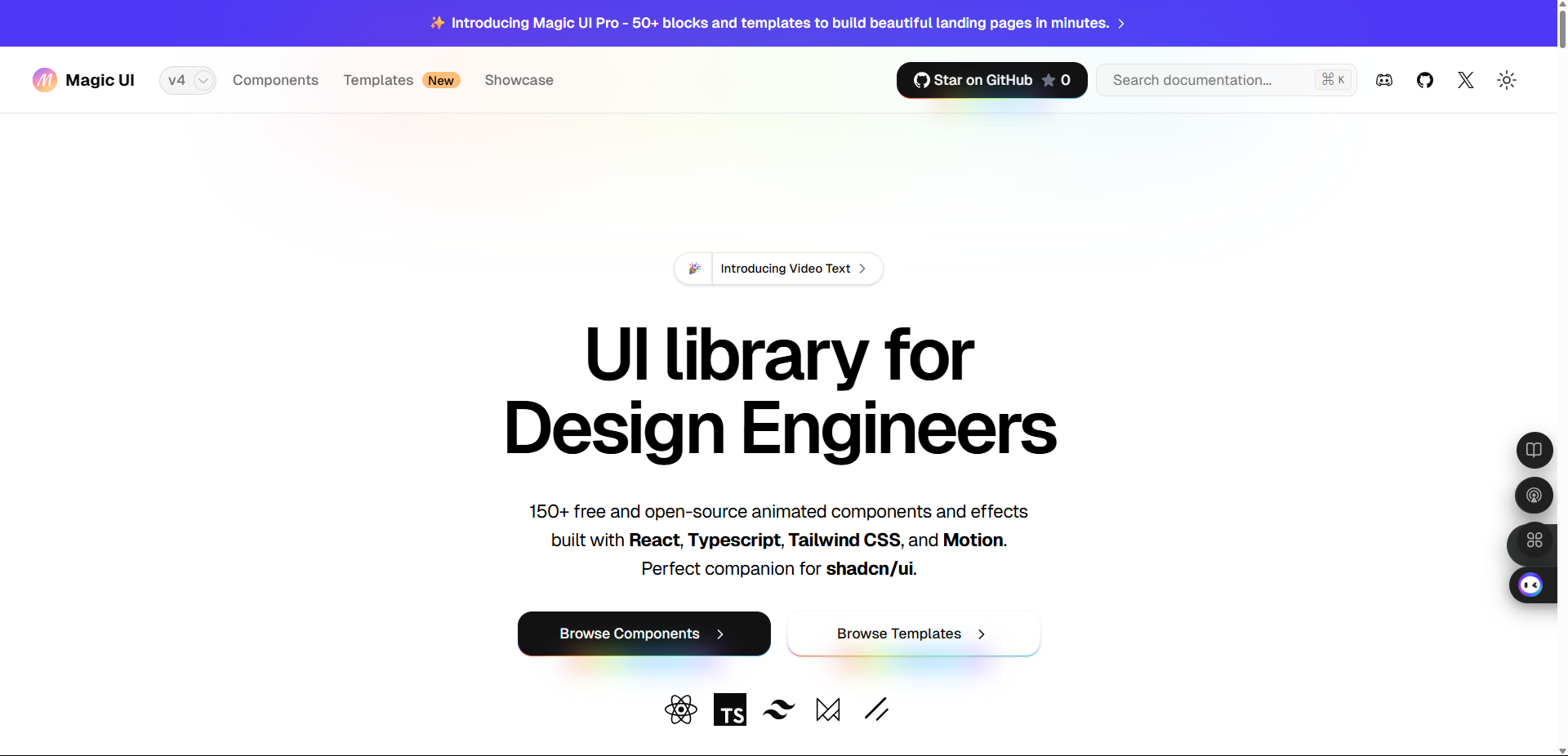The width and height of the screenshot is (1568, 756).
Task: Open X via the navbar icon
Action: tap(1464, 80)
